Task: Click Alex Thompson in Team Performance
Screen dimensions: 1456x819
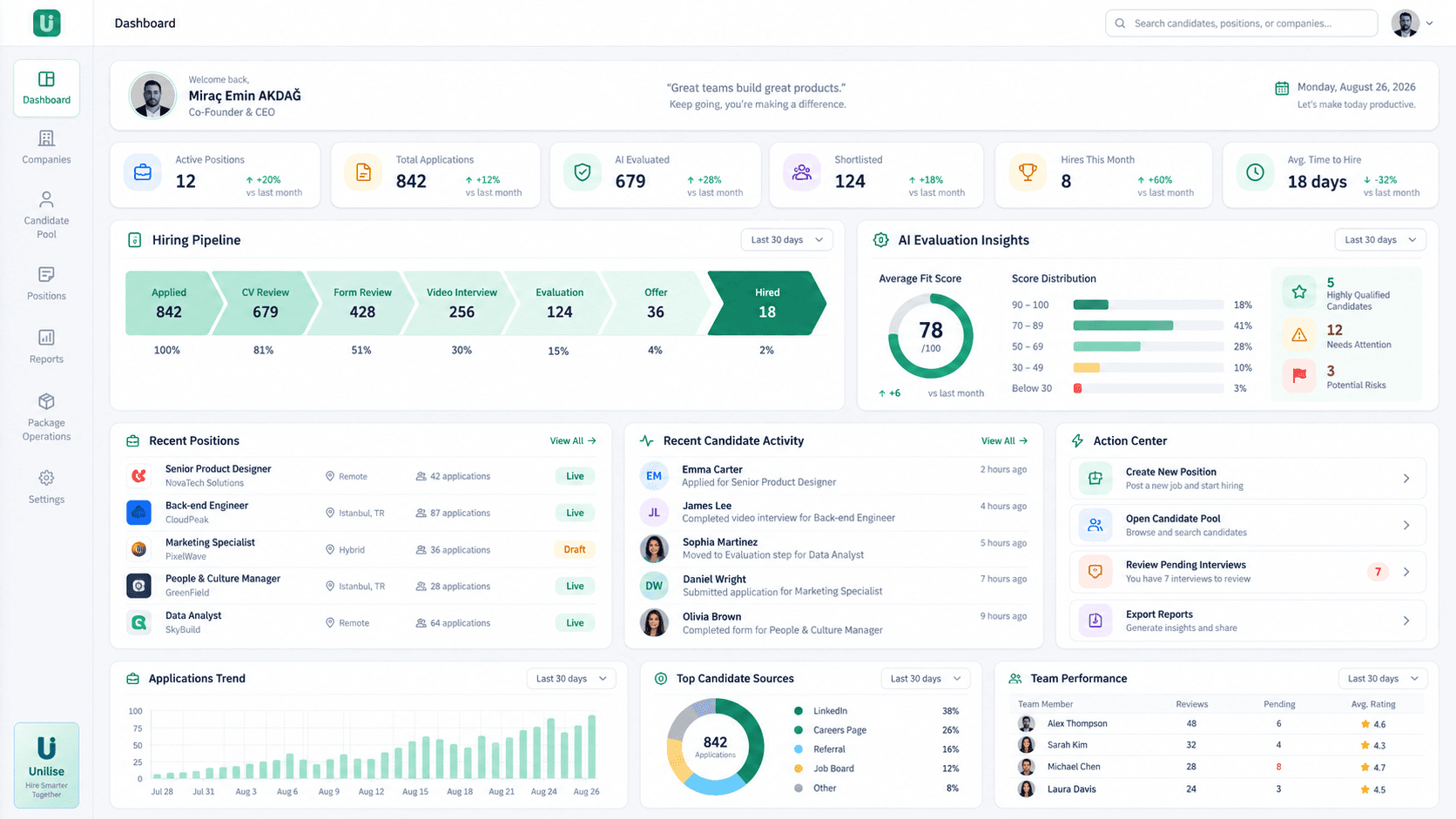Action: tap(1077, 724)
